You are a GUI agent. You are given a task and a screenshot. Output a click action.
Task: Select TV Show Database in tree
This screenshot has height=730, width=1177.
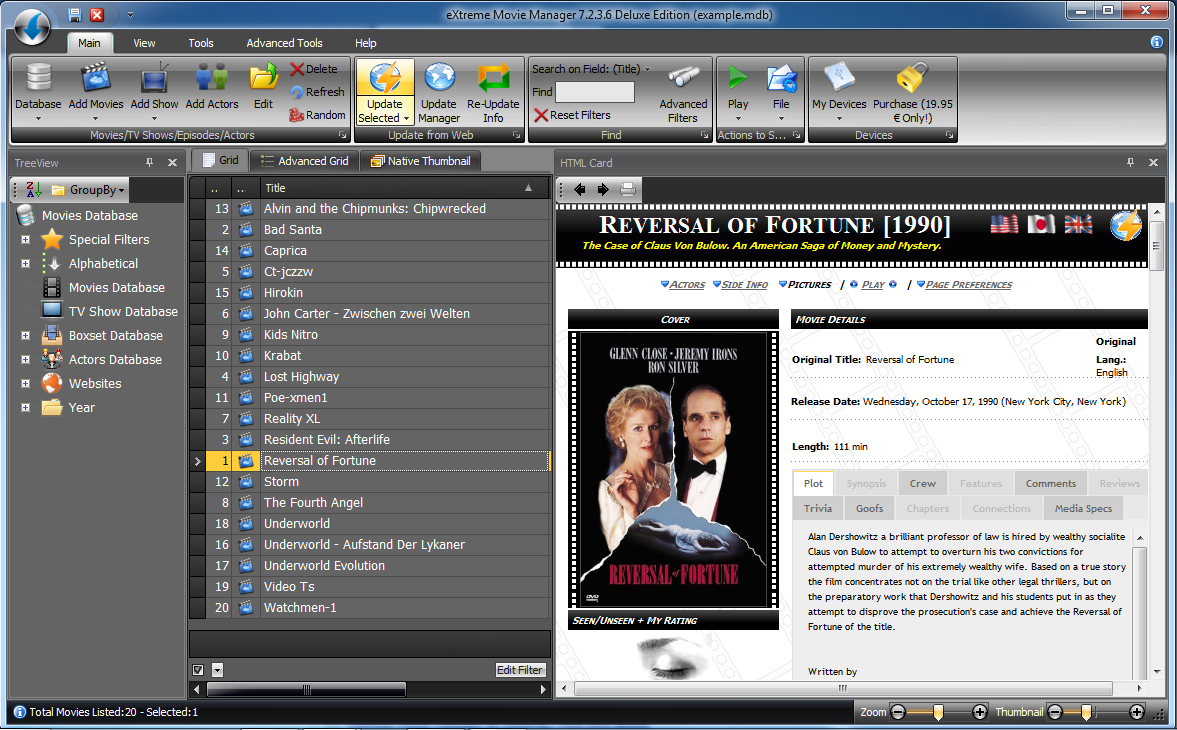[x=123, y=311]
